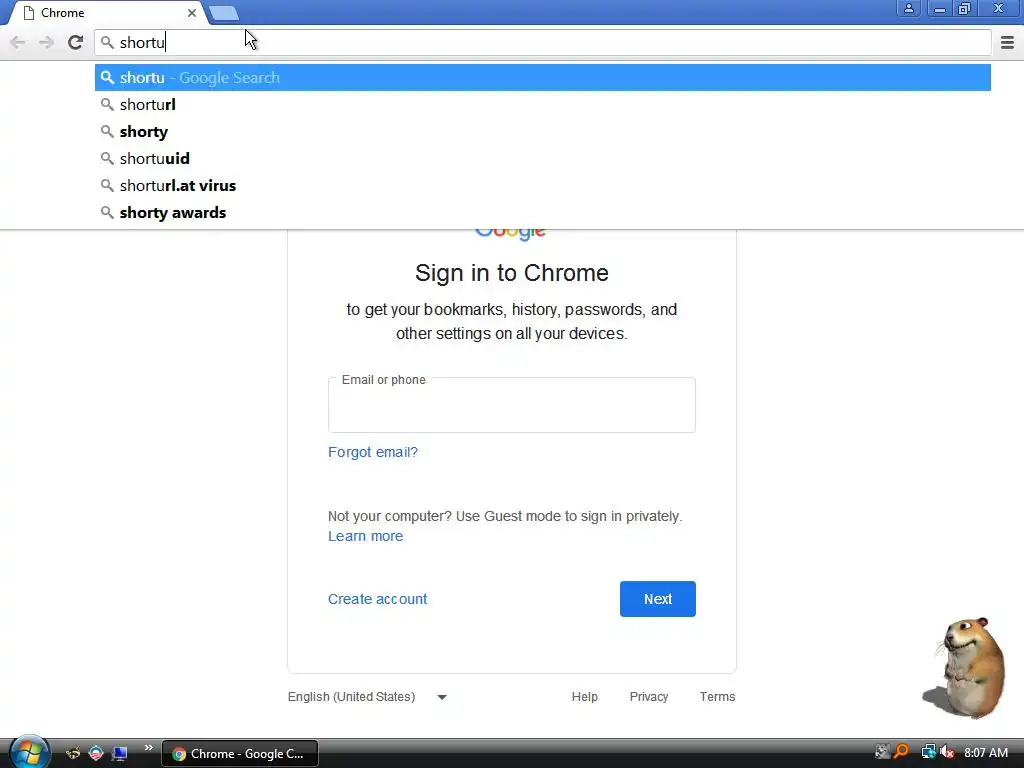
Task: Click the first quick launch icon
Action: pos(72,754)
